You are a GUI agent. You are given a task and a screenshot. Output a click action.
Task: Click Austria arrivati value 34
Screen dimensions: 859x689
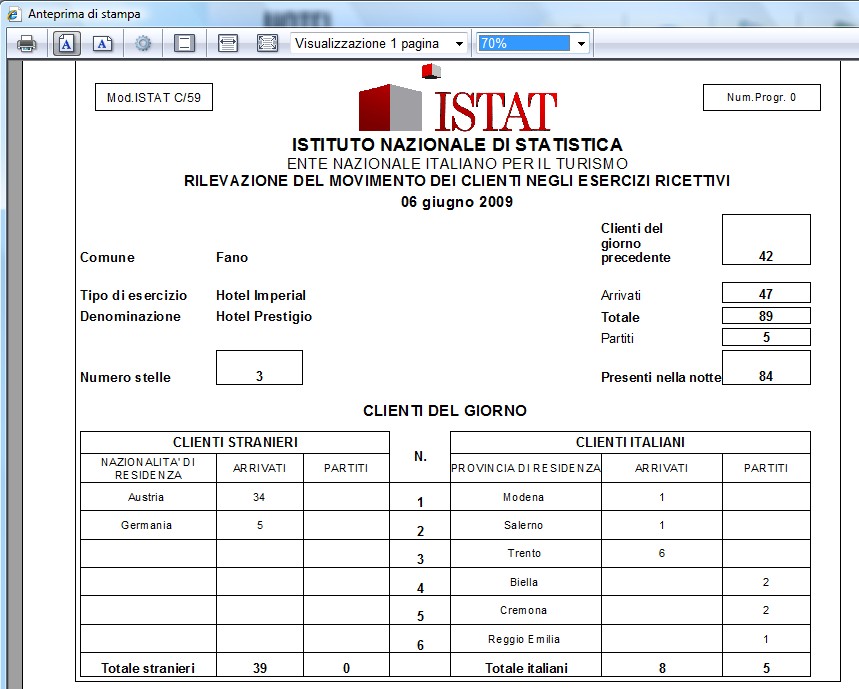pyautogui.click(x=259, y=497)
